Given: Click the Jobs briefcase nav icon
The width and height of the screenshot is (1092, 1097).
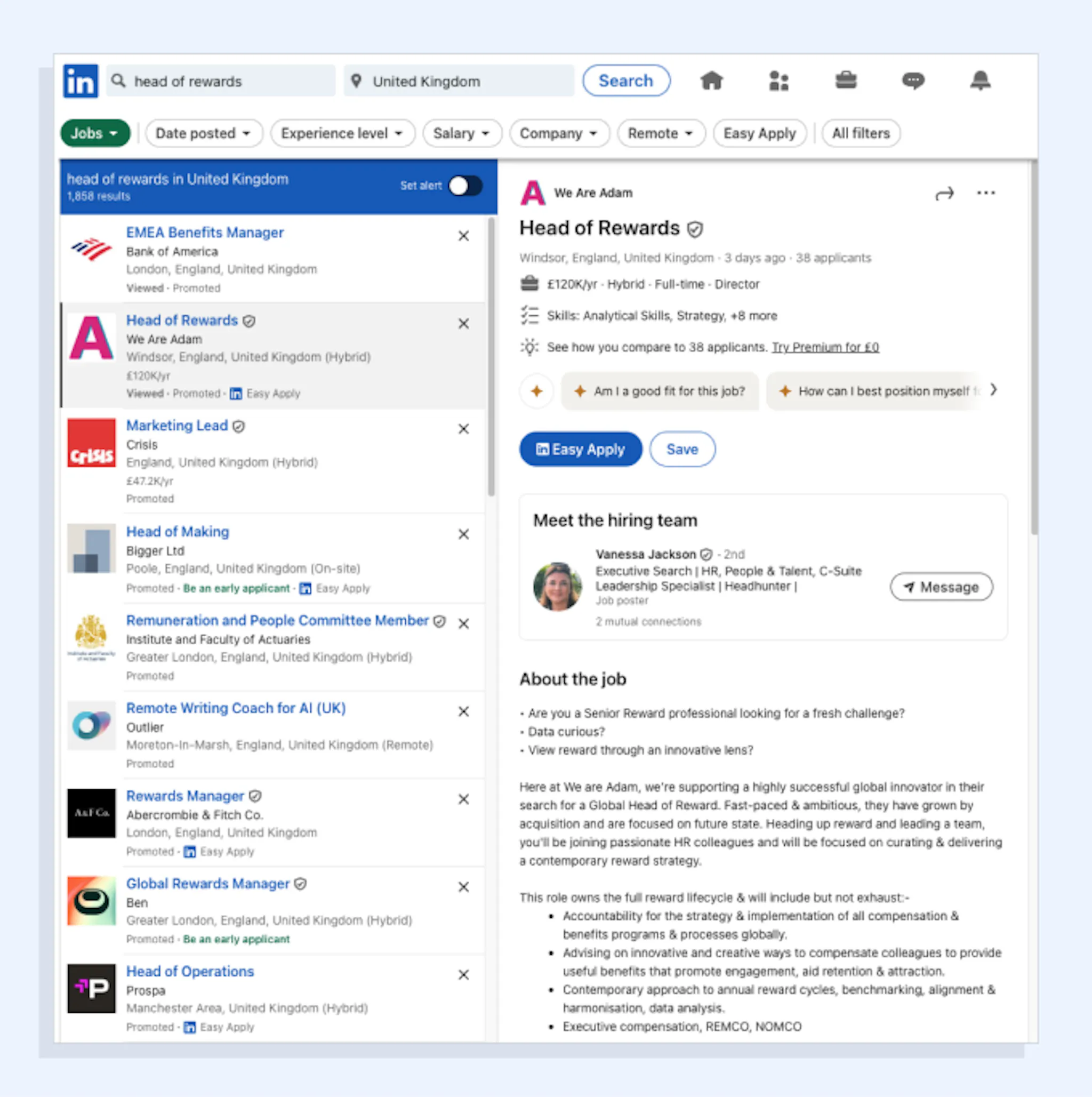Looking at the screenshot, I should 846,81.
